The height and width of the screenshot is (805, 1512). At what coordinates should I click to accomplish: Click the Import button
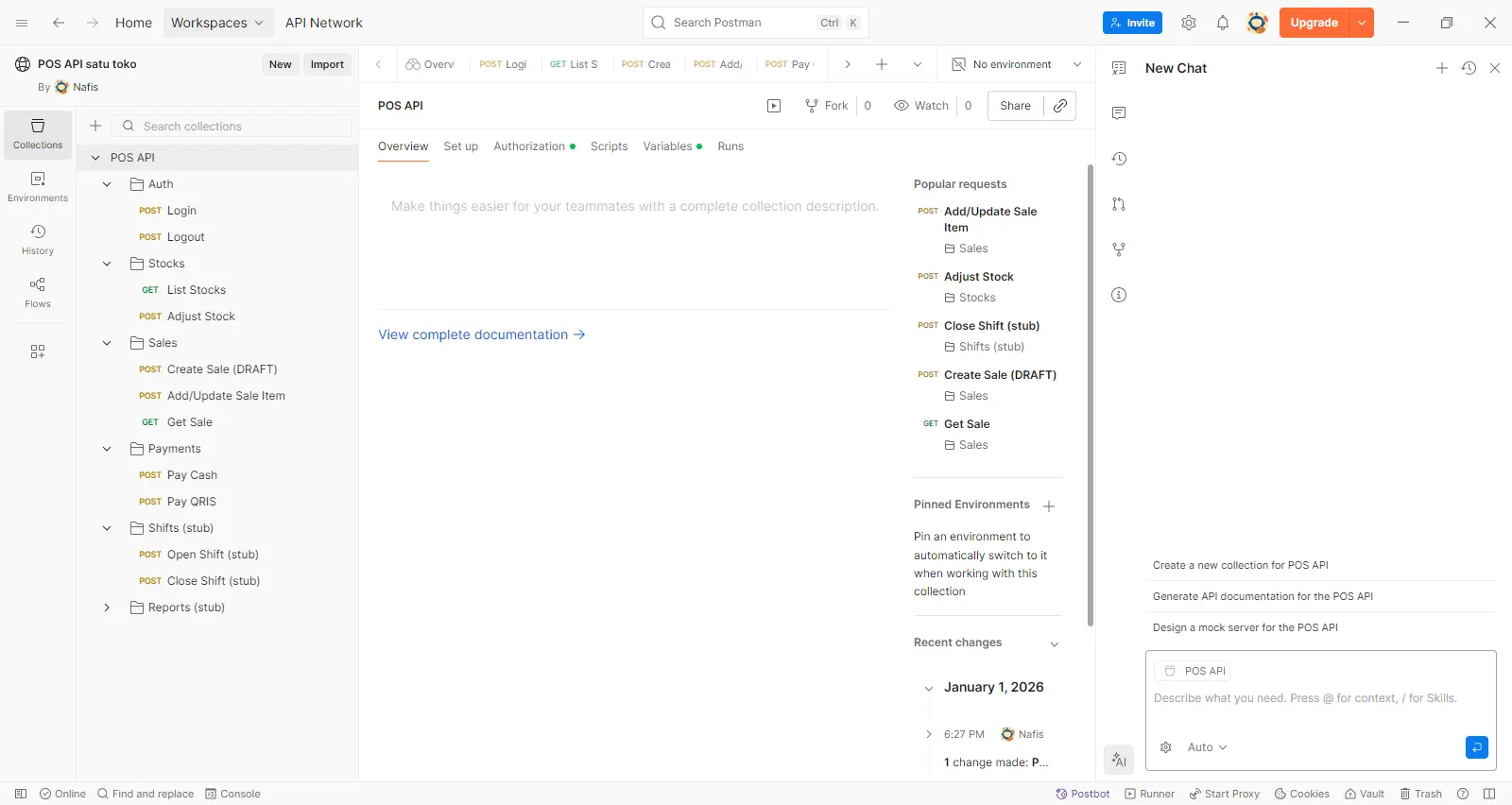[327, 64]
